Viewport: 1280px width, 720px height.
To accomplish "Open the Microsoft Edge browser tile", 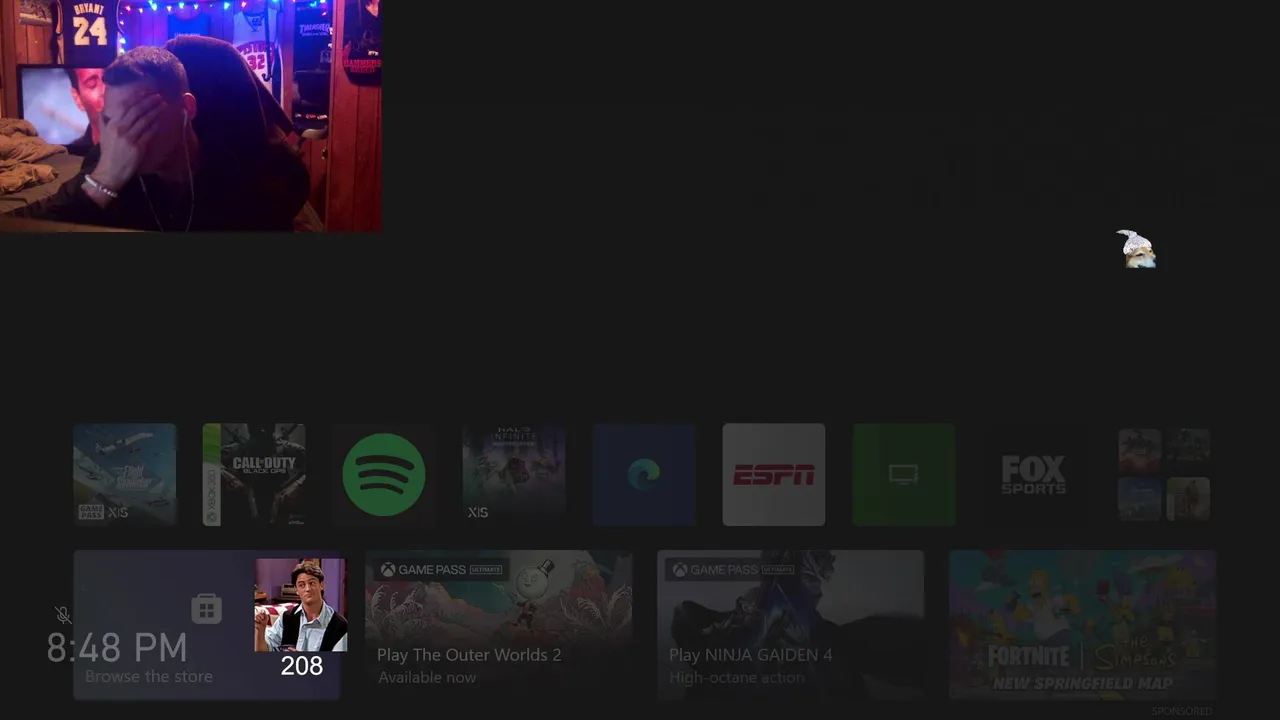I will click(x=644, y=474).
